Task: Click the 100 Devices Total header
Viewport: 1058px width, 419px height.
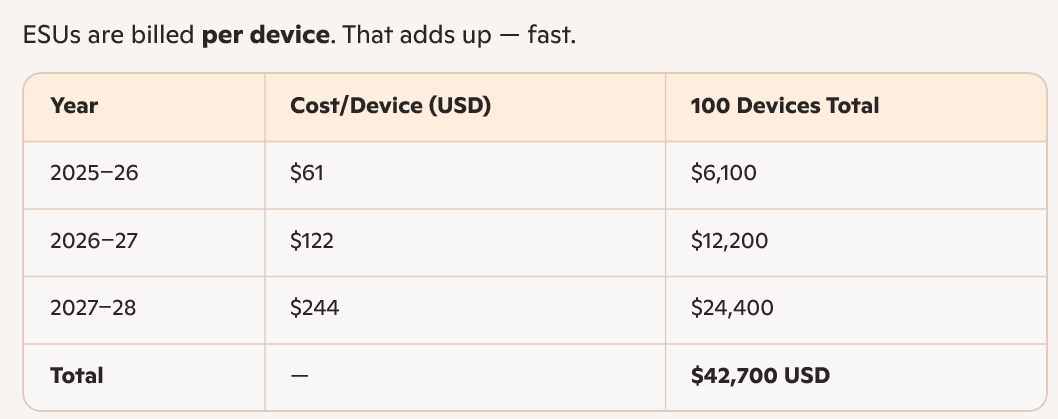Action: click(x=785, y=106)
